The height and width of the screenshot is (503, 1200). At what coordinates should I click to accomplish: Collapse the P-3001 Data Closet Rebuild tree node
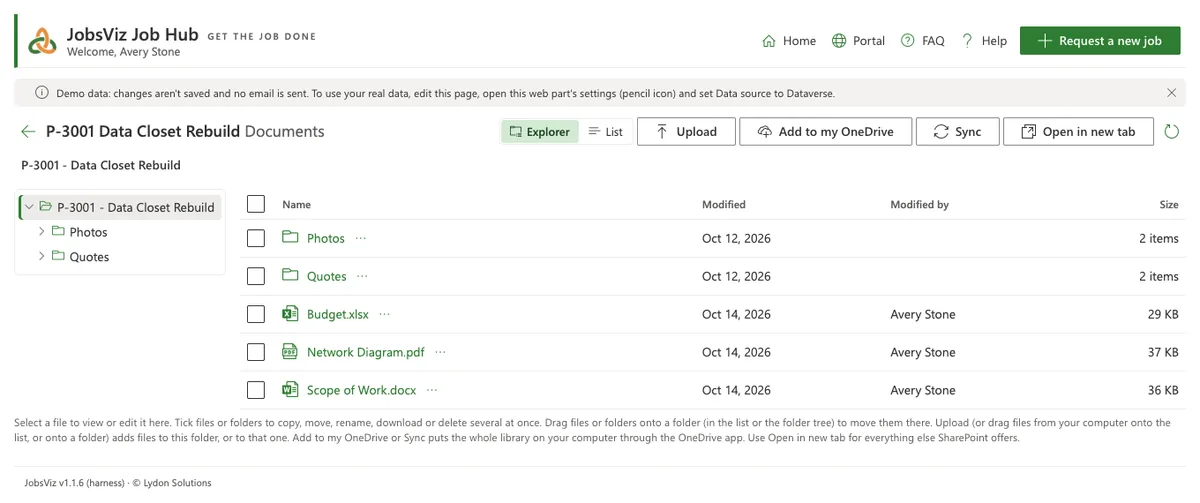point(29,207)
